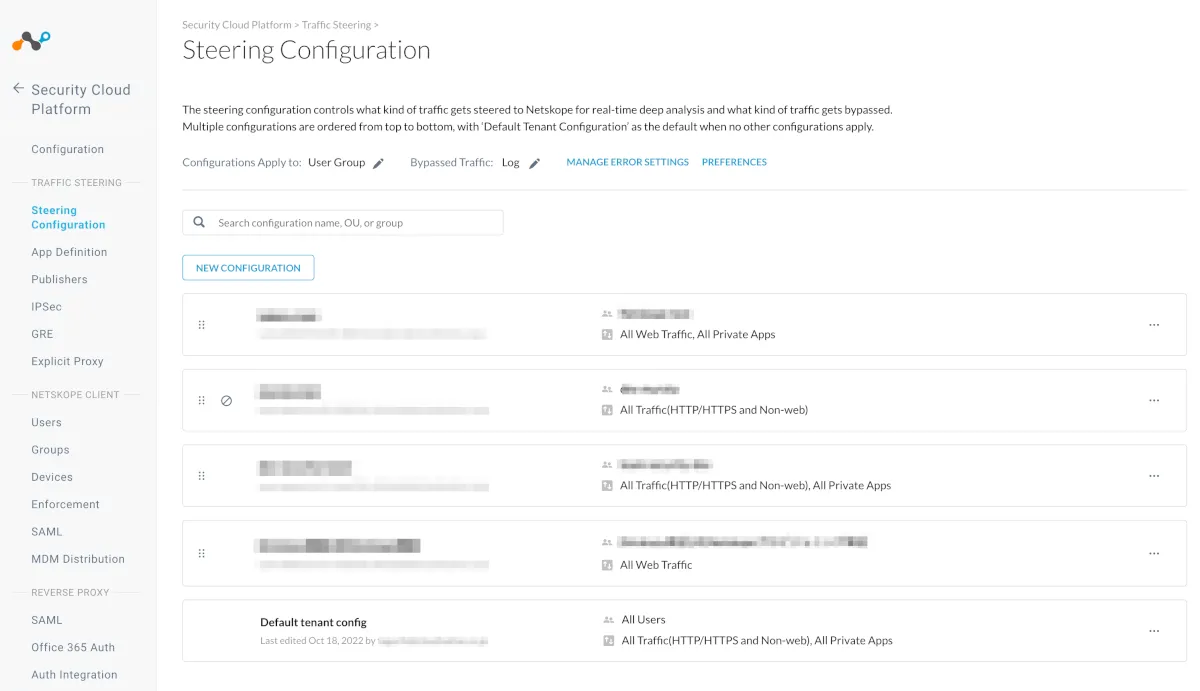Click the search magnifier icon
This screenshot has height=691, width=1200.
pyautogui.click(x=199, y=222)
